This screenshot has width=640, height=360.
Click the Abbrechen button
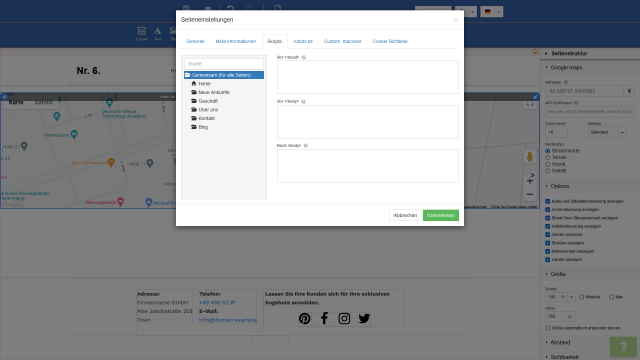tap(405, 215)
